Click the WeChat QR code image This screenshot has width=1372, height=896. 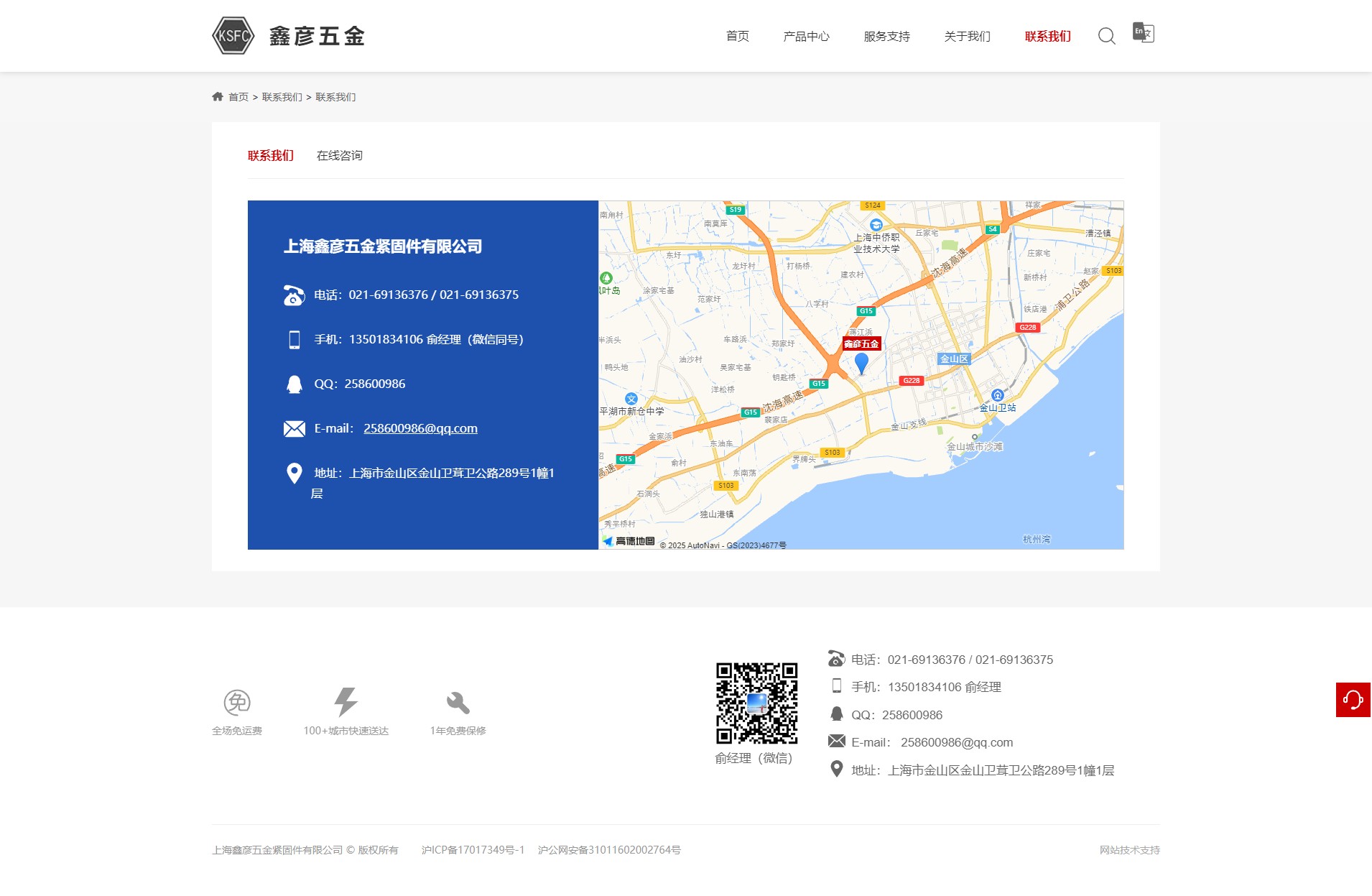[x=756, y=703]
